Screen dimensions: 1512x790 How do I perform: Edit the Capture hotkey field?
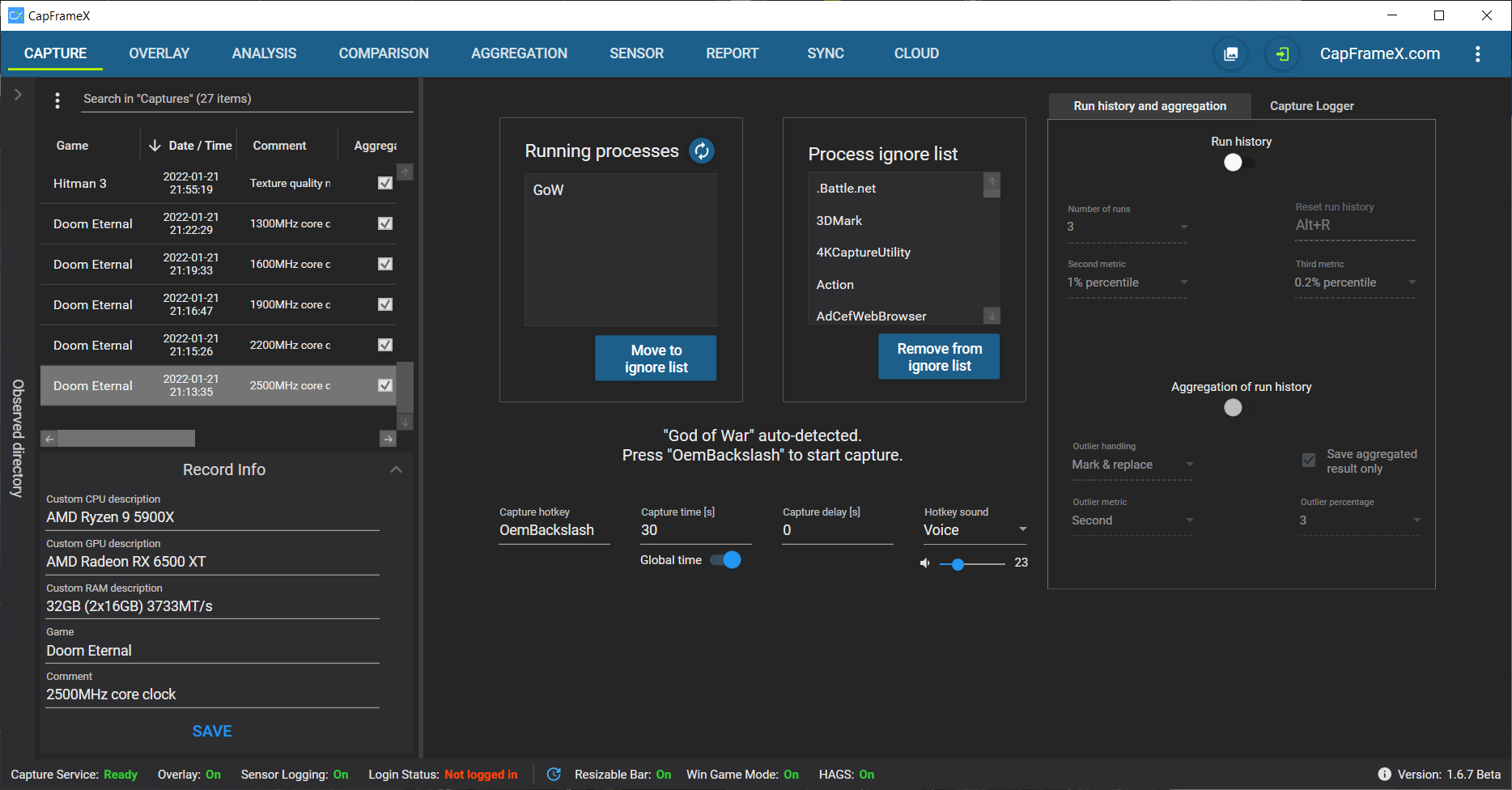(x=554, y=530)
